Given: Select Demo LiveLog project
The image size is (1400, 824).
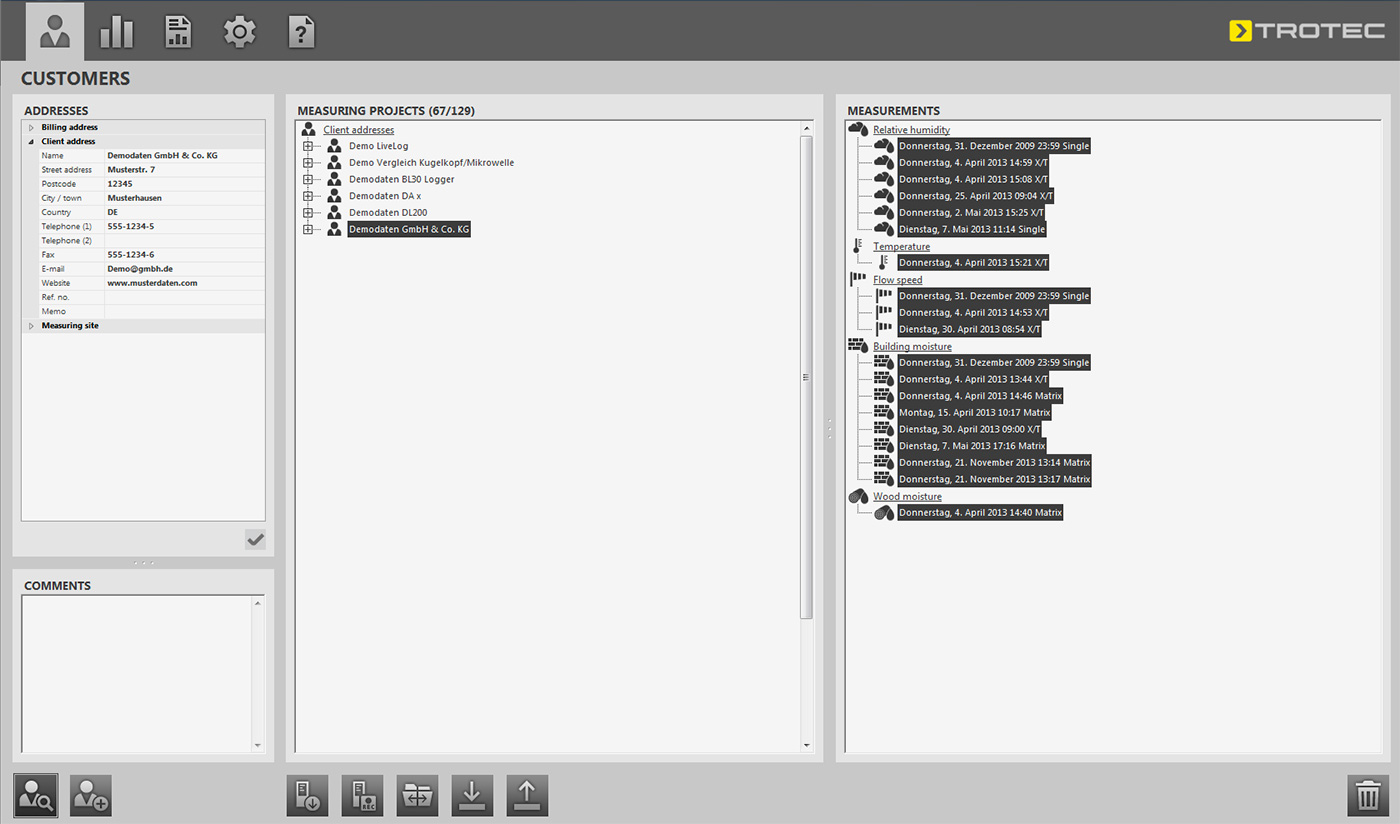Looking at the screenshot, I should coord(379,146).
